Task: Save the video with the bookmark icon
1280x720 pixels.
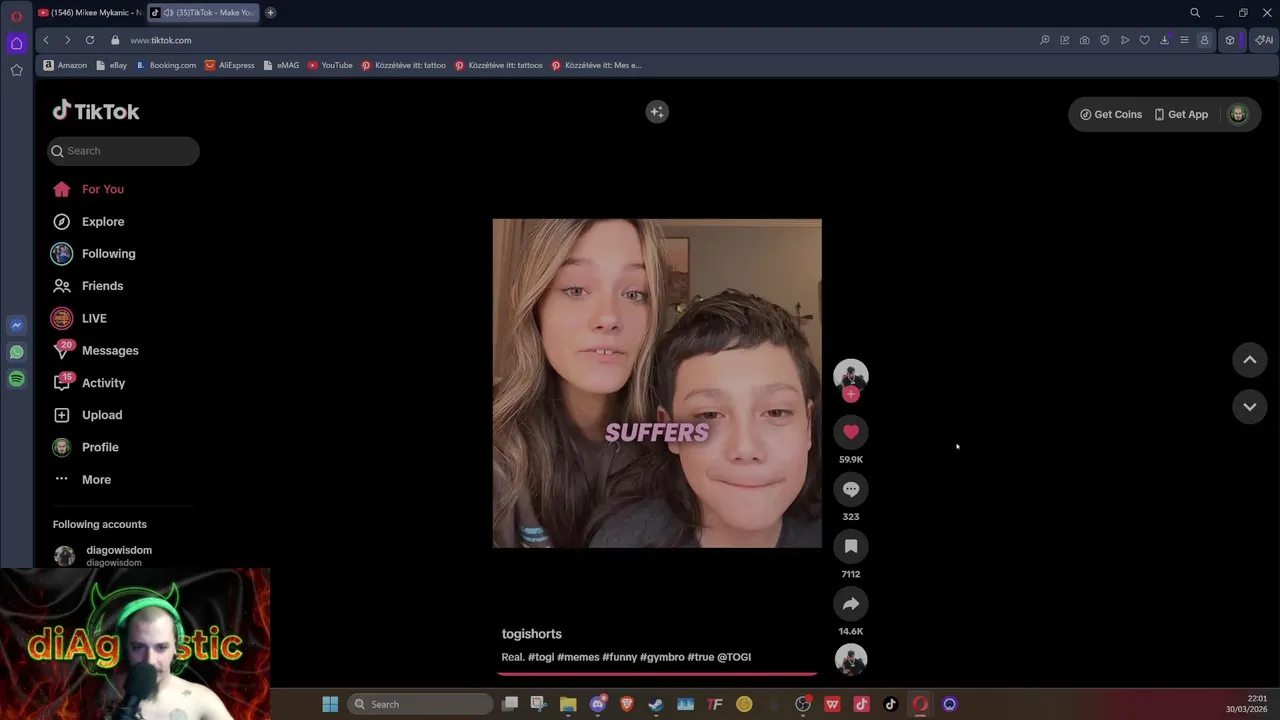Action: pyautogui.click(x=851, y=546)
